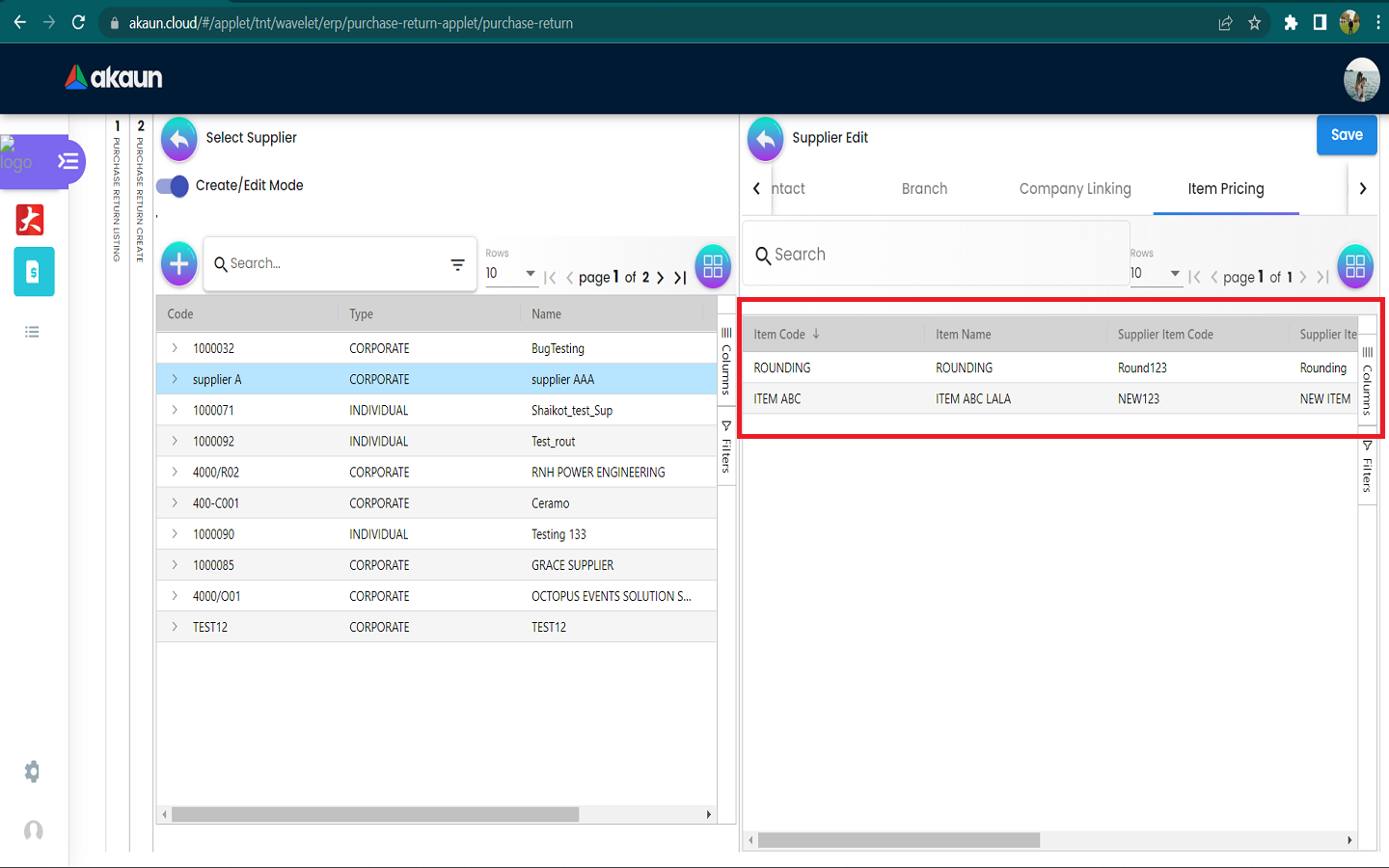Screen dimensions: 1389x868
Task: Toggle the sidebar menu collapse button
Action: [68, 161]
